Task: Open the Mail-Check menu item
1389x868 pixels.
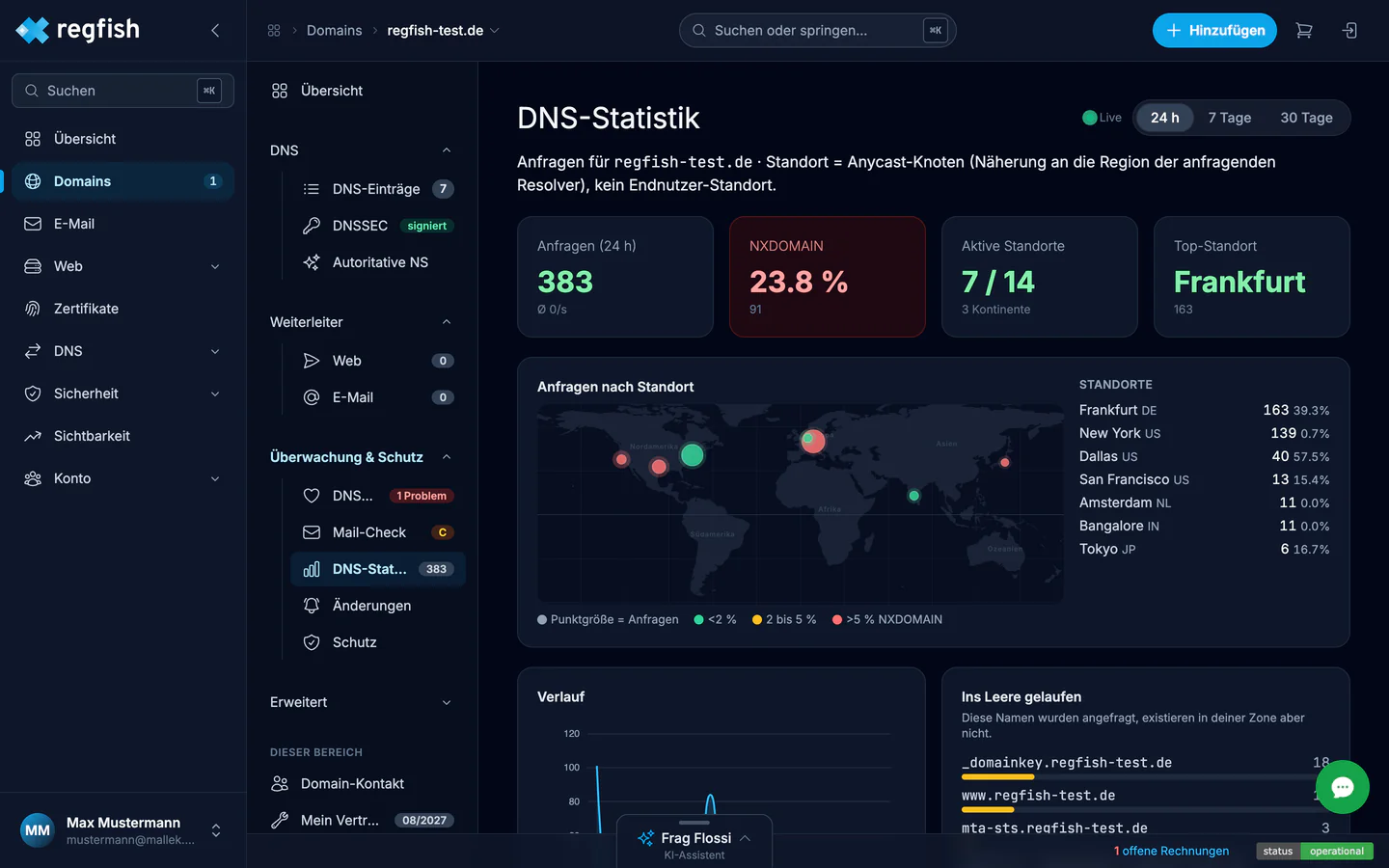Action: click(x=377, y=532)
